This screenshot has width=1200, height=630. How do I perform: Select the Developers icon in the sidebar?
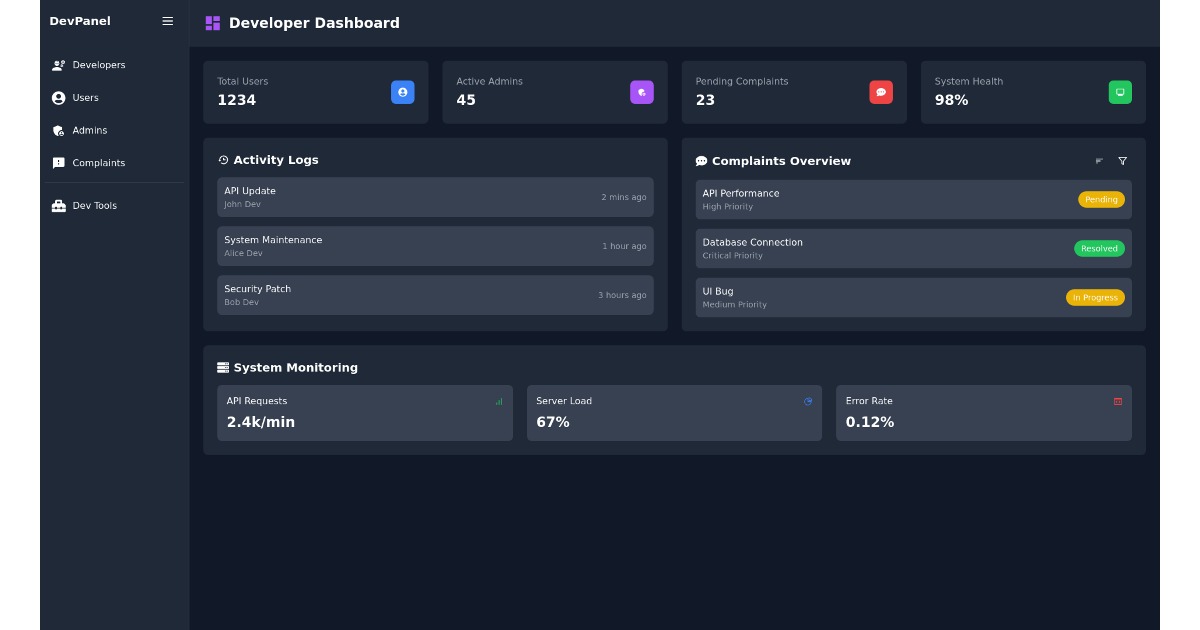click(58, 64)
